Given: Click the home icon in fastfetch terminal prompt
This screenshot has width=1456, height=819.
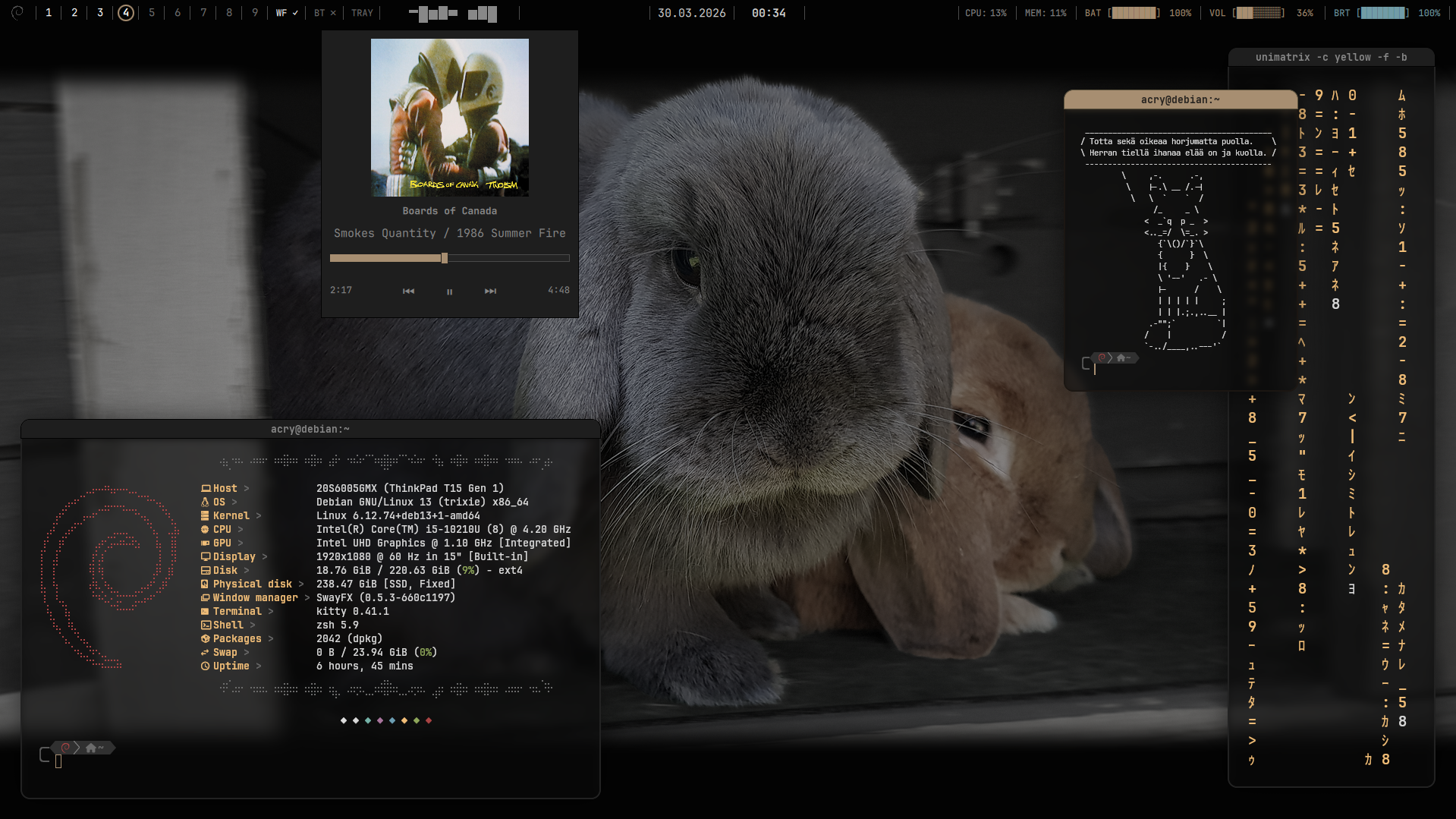Looking at the screenshot, I should 91,748.
